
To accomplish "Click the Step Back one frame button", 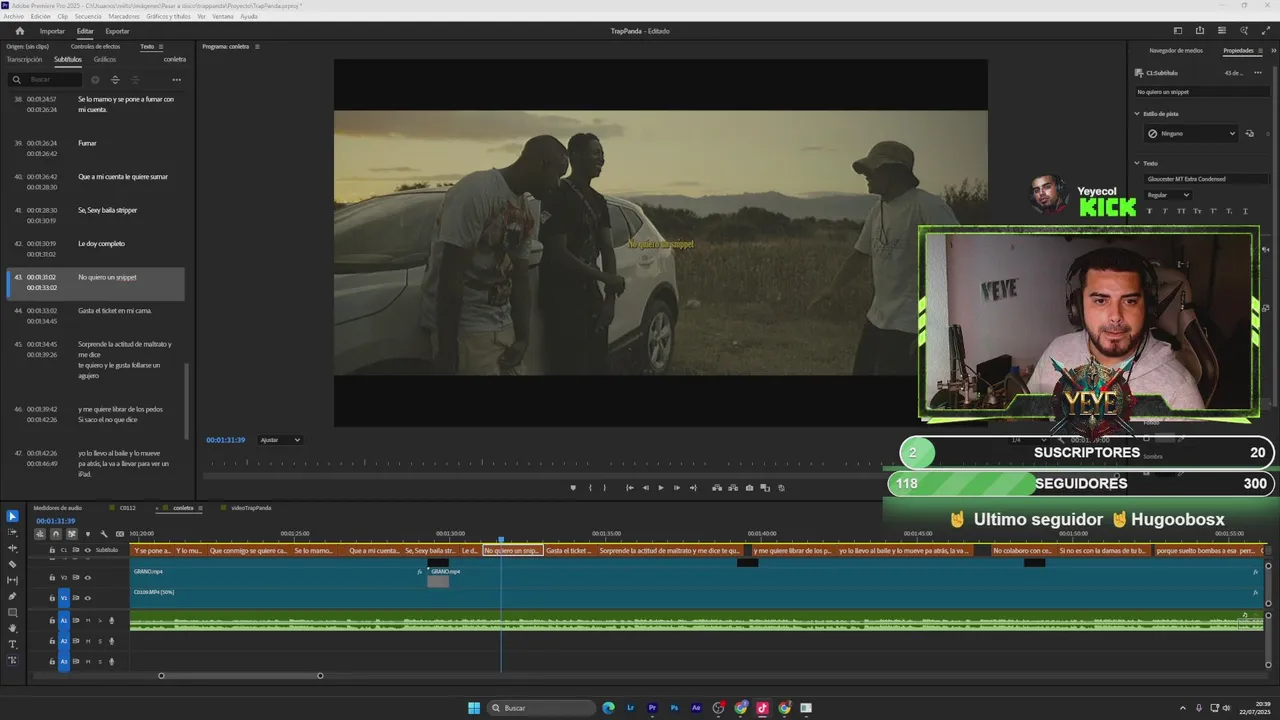I will tap(645, 488).
